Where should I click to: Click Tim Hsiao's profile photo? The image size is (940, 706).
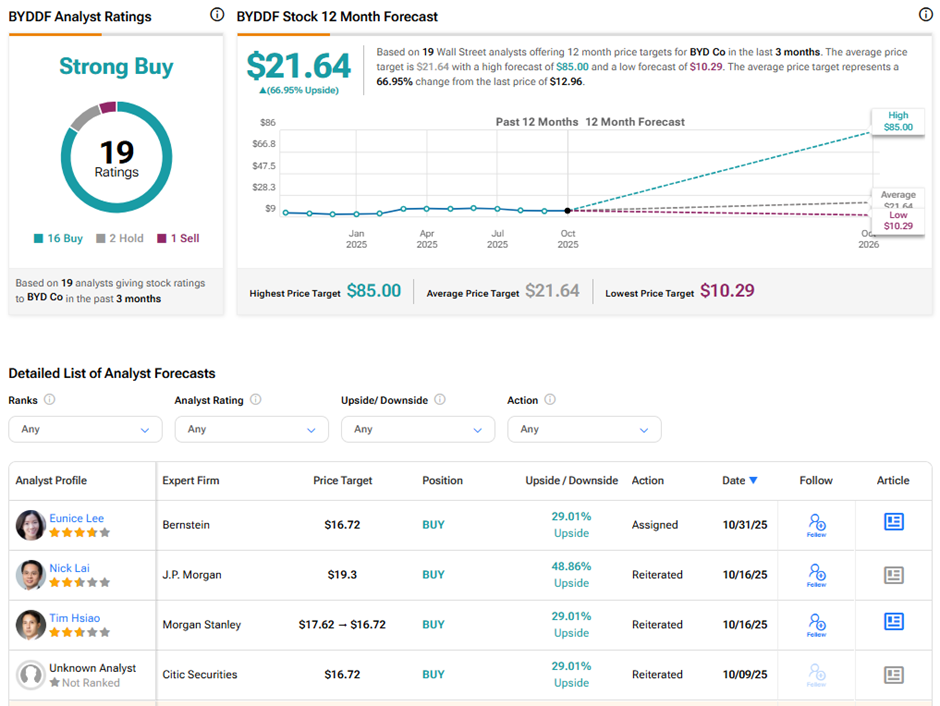pyautogui.click(x=30, y=625)
